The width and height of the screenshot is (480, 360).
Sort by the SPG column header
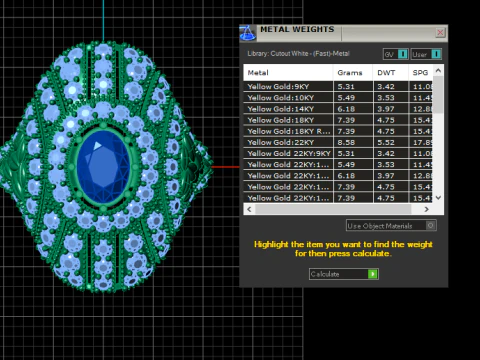[x=421, y=73]
